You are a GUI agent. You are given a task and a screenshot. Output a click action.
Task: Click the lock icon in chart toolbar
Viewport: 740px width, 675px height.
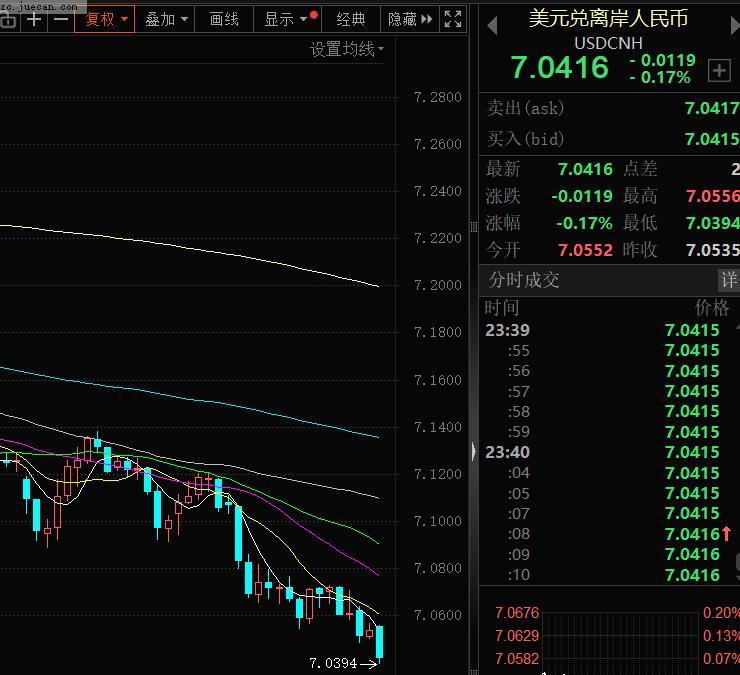(8, 19)
